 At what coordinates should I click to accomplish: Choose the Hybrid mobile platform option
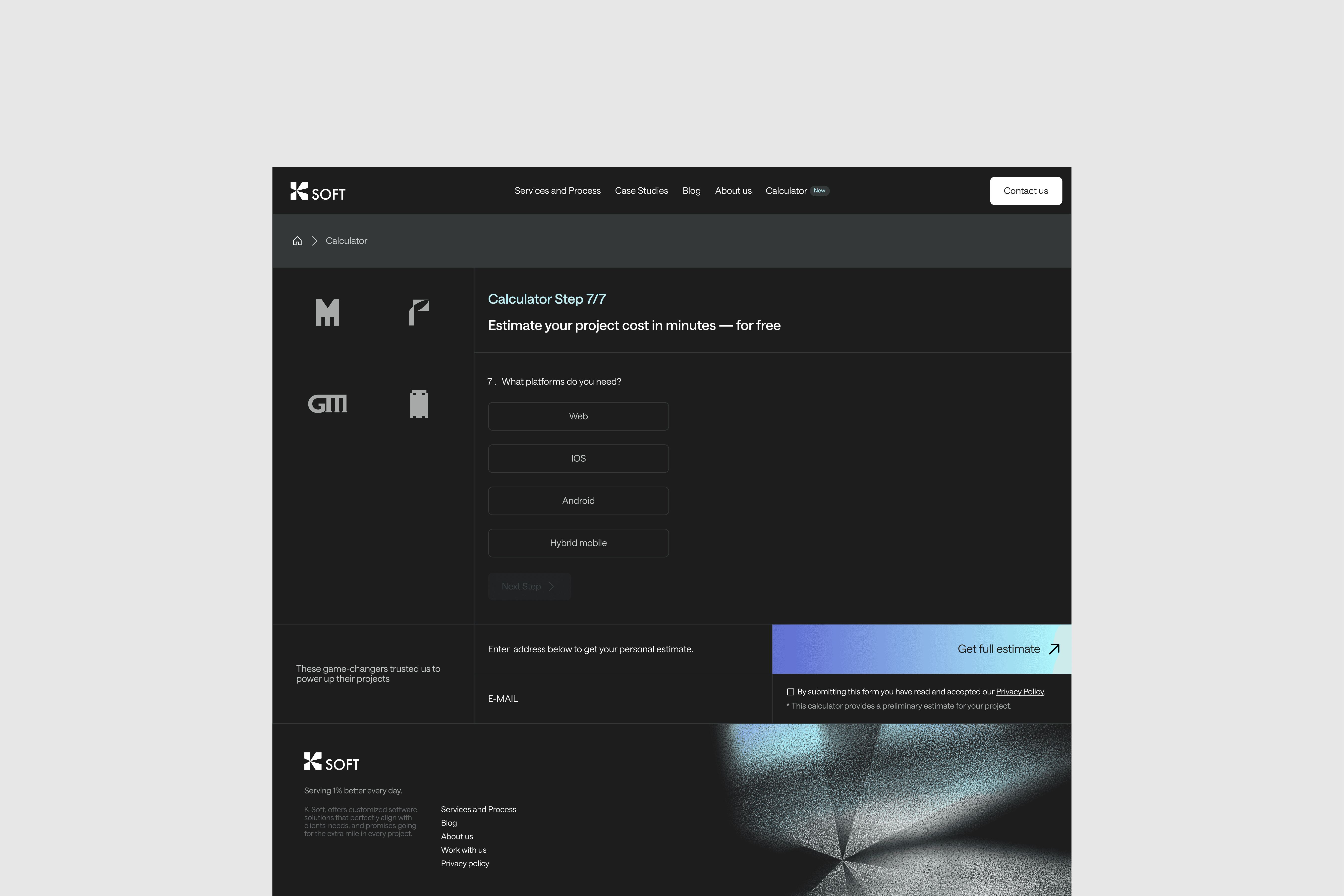(578, 543)
